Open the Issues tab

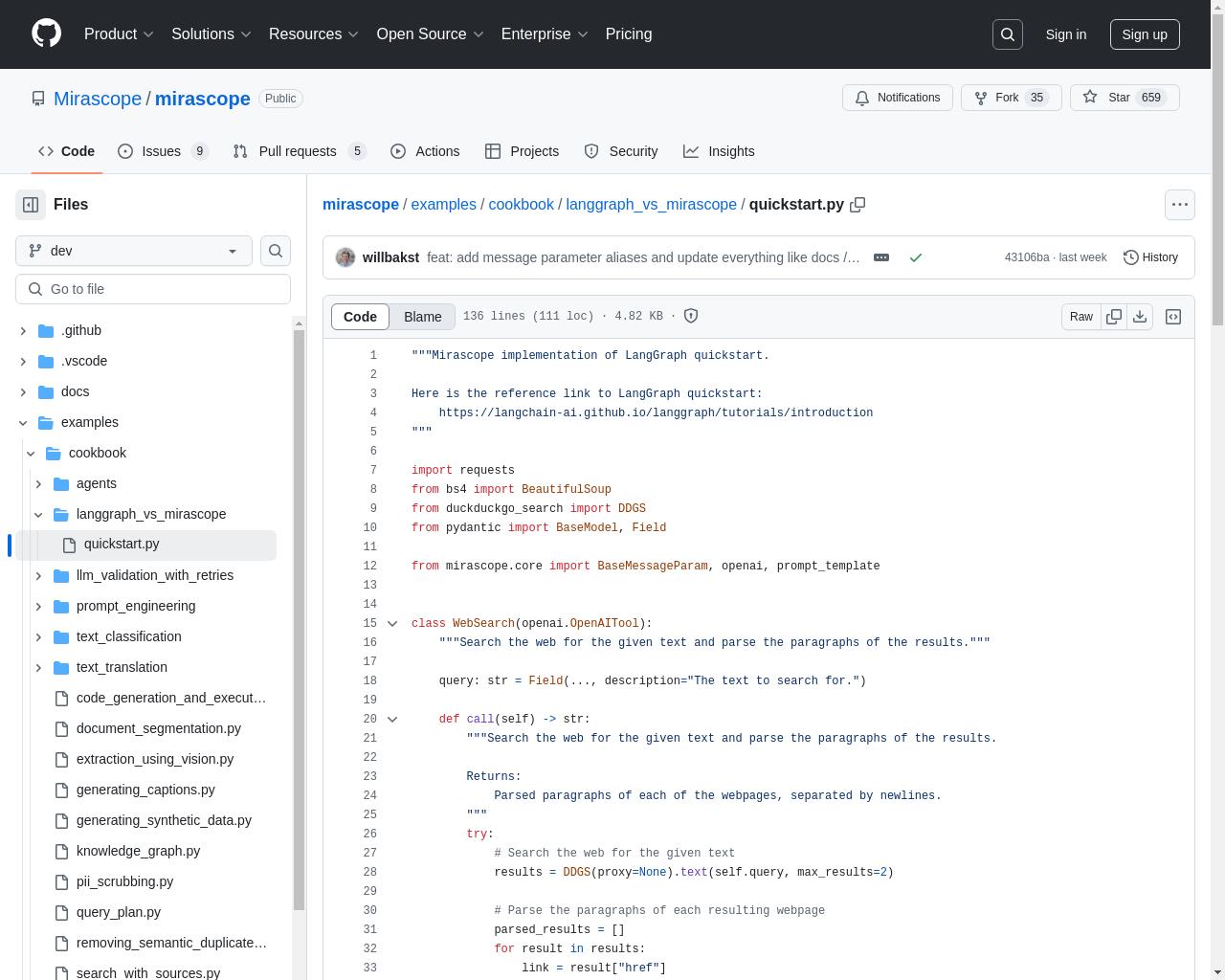163,151
